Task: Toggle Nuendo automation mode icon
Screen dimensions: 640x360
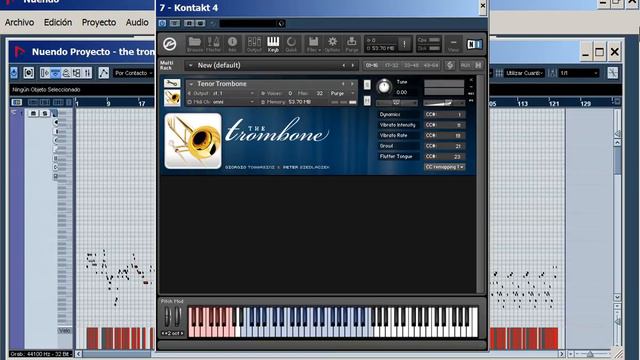Action: coord(104,73)
